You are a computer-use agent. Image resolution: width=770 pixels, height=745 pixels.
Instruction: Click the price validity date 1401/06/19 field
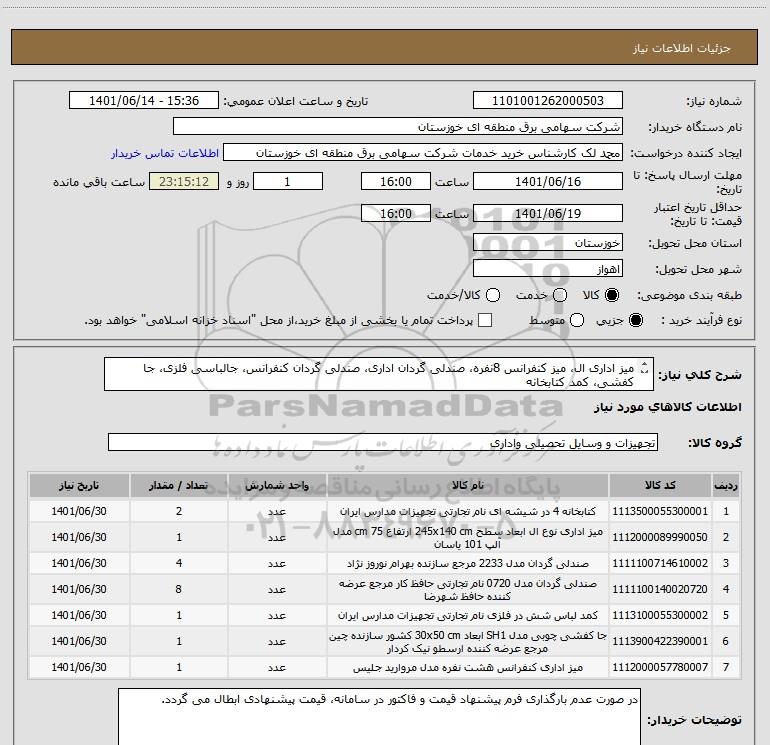pos(546,214)
